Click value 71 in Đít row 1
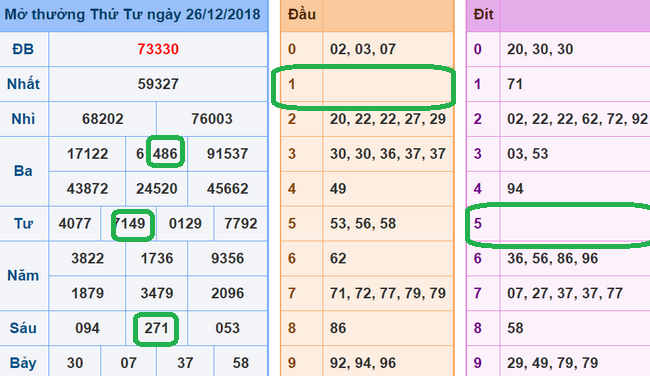650x376 pixels. coord(515,84)
